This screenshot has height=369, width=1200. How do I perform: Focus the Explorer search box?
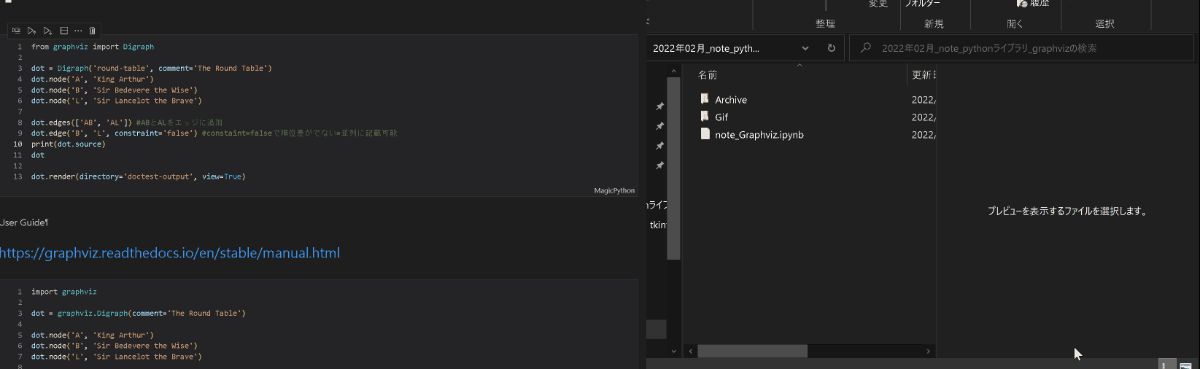tap(1022, 48)
